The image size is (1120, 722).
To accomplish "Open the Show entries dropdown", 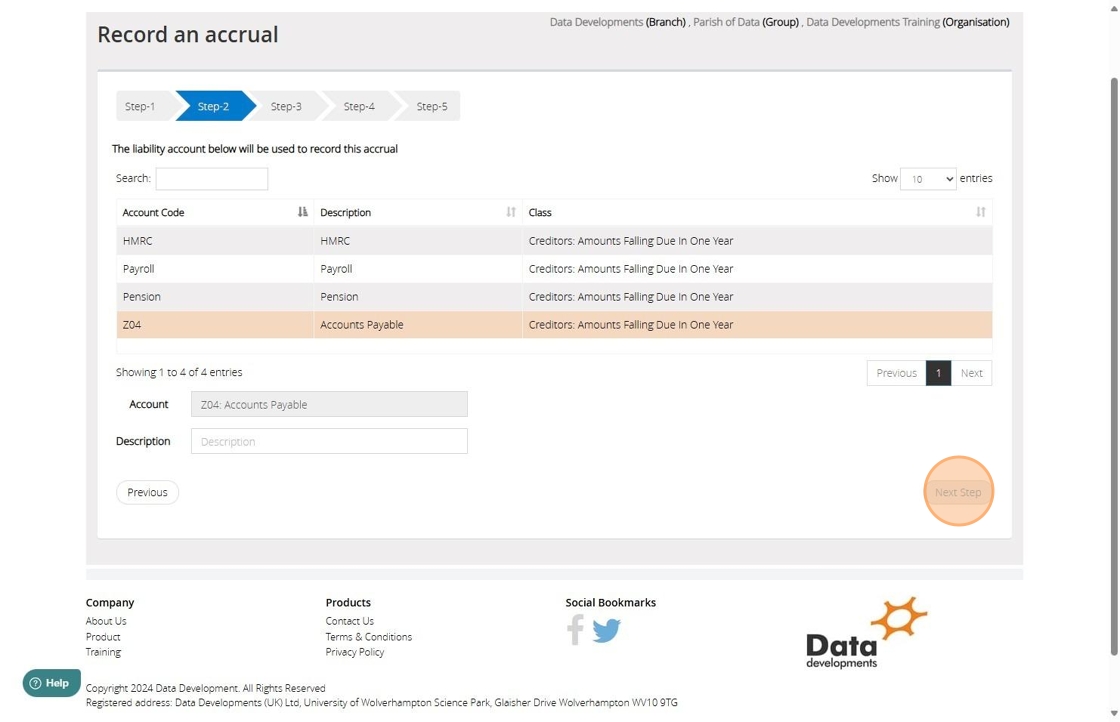I will click(928, 179).
